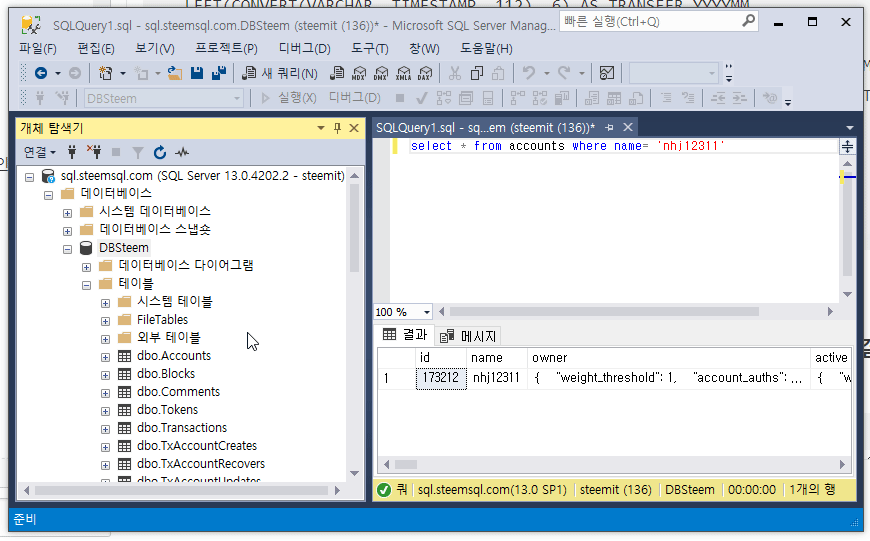Screen dimensions: 870x541
Task: Open the 파일(F) menu
Action: click(x=38, y=49)
